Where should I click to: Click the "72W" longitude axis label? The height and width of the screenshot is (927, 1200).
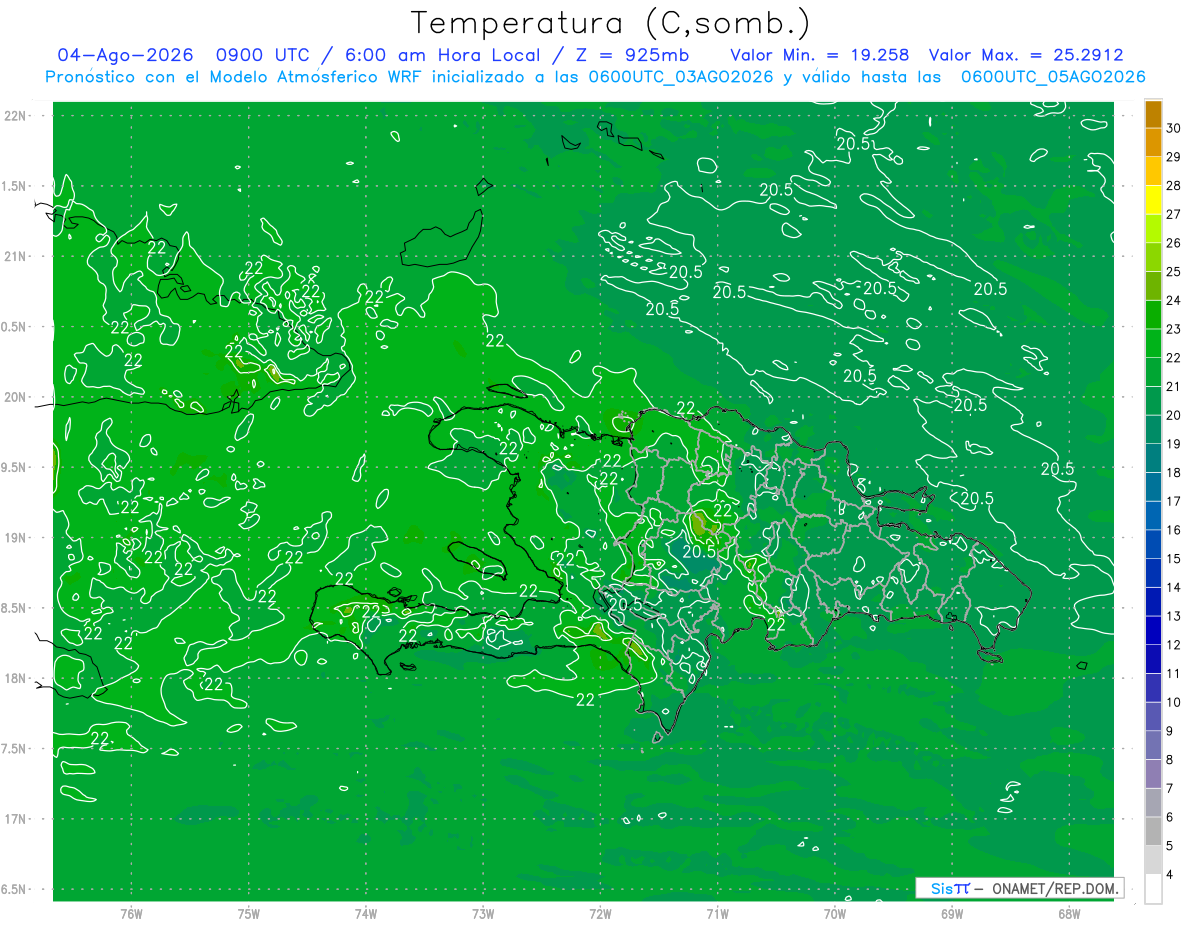point(600,913)
